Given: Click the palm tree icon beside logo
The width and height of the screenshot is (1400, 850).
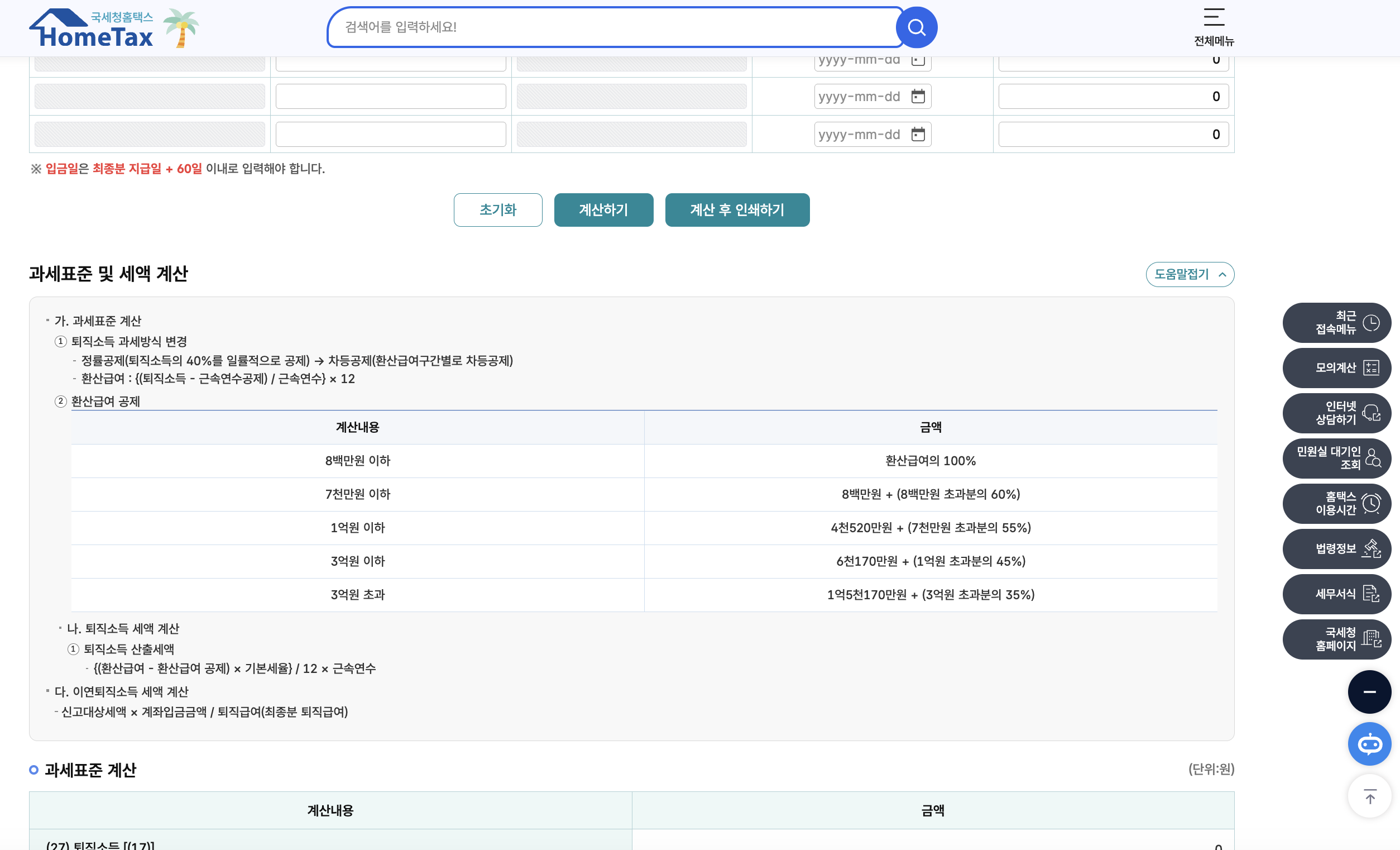Looking at the screenshot, I should tap(181, 28).
